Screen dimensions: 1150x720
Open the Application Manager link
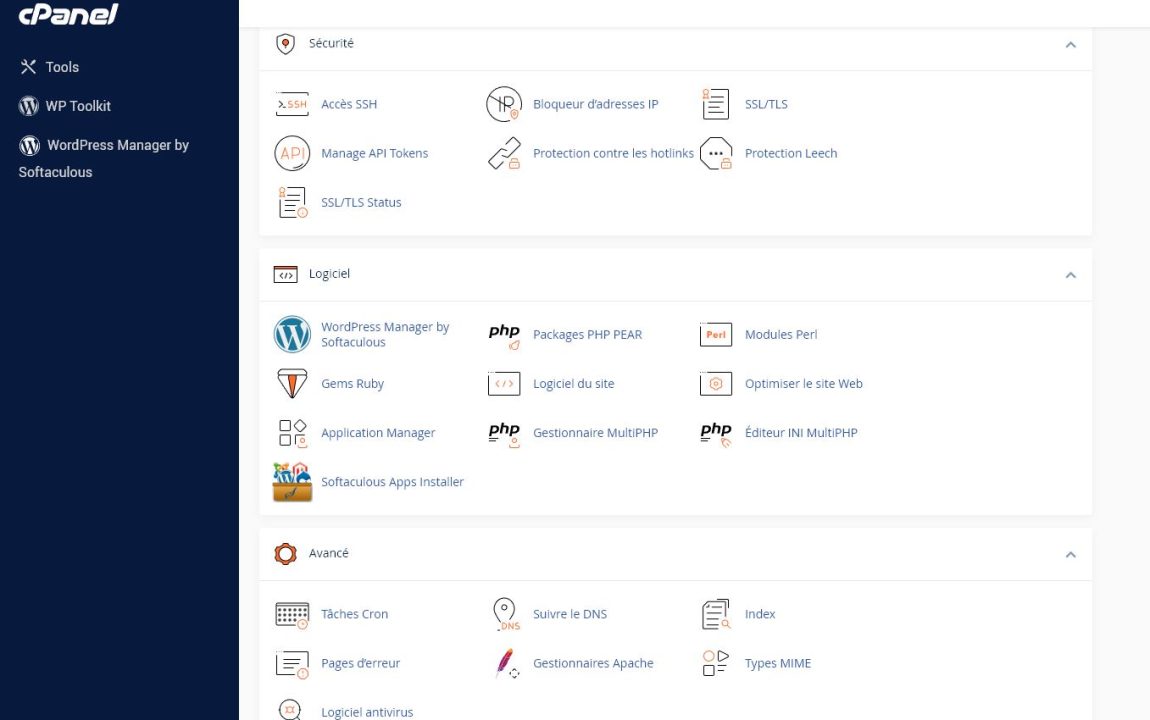pyautogui.click(x=378, y=433)
